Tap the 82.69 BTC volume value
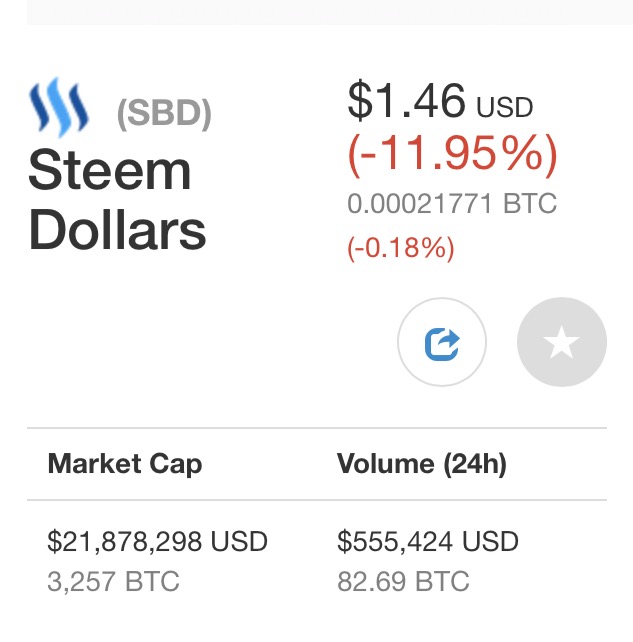 [403, 581]
